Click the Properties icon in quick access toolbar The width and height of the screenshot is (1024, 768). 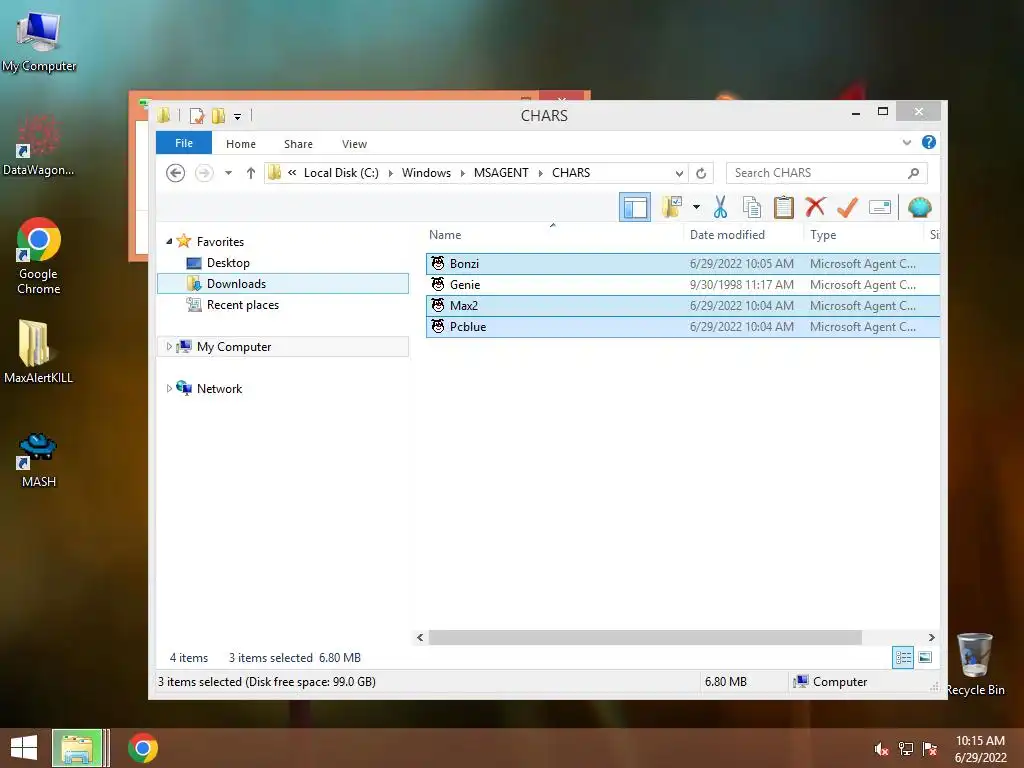click(197, 116)
